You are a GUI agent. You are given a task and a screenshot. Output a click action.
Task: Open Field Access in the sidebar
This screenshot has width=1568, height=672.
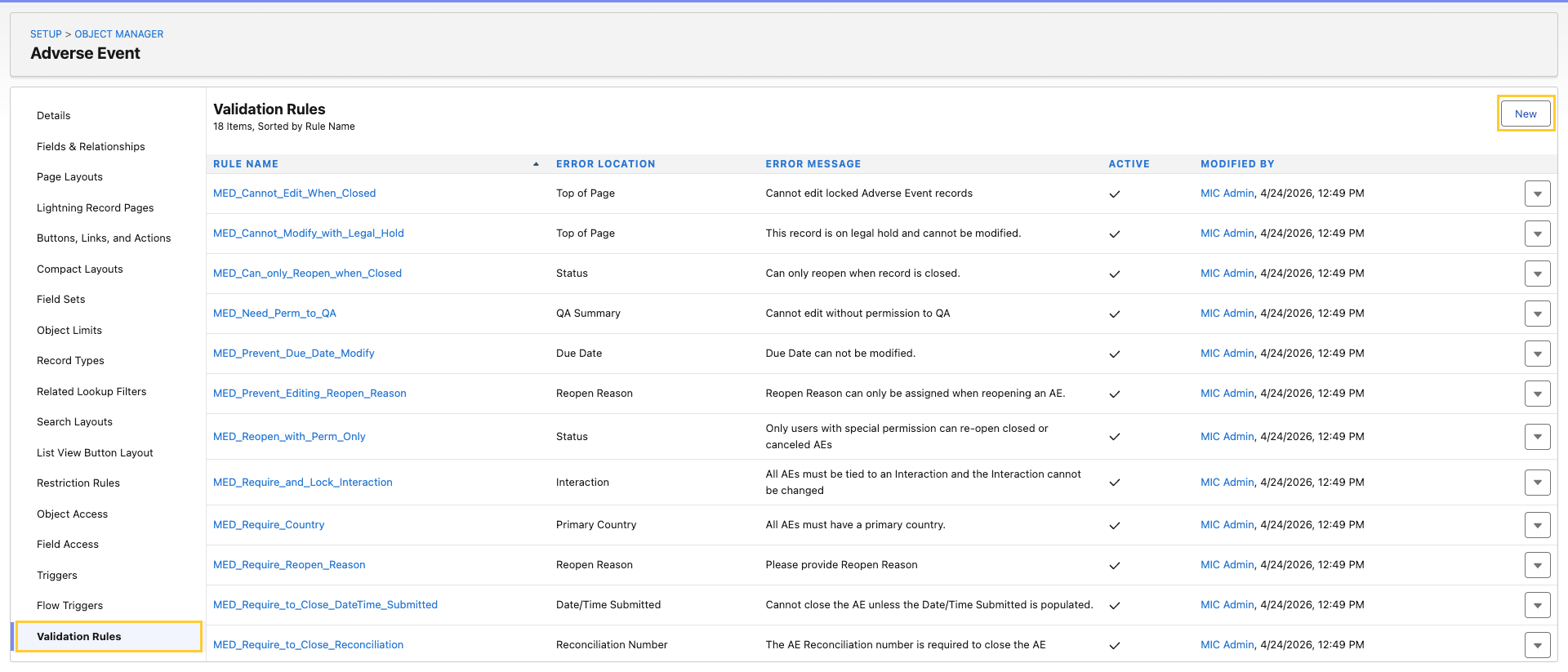pyautogui.click(x=68, y=545)
